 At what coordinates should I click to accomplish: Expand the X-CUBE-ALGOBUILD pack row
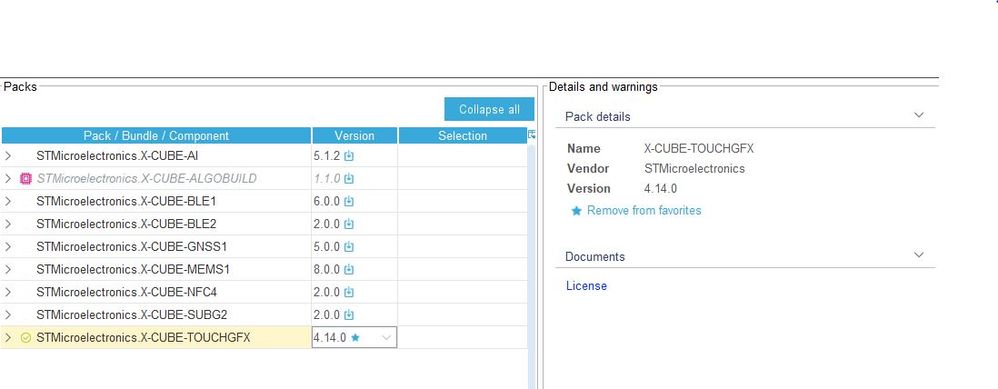click(8, 178)
